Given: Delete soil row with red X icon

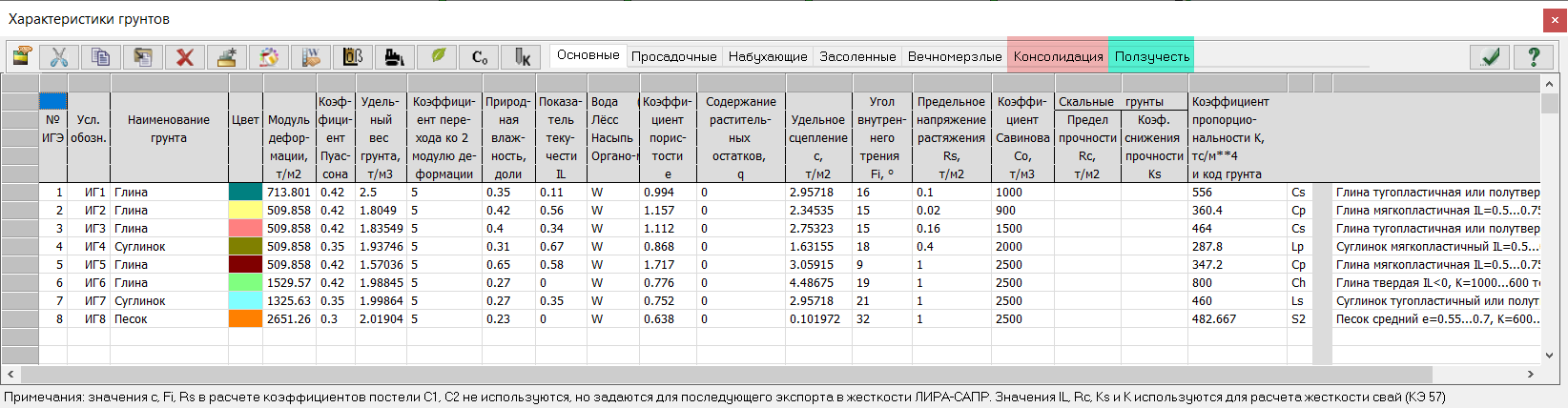Looking at the screenshot, I should 184,57.
